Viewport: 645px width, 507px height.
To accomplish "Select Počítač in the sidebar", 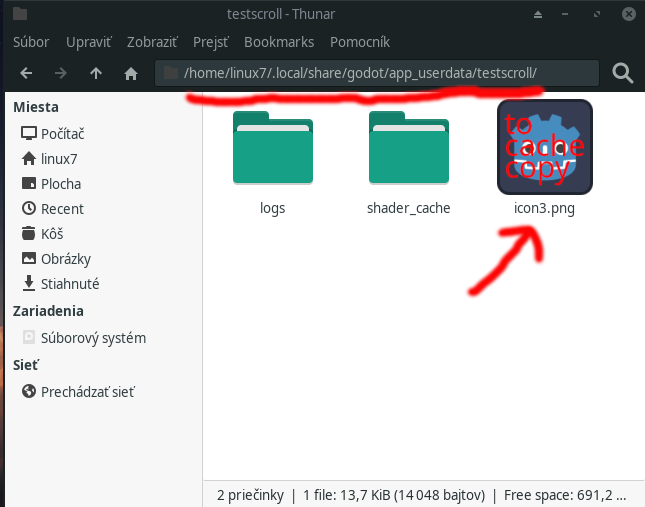I will (62, 133).
